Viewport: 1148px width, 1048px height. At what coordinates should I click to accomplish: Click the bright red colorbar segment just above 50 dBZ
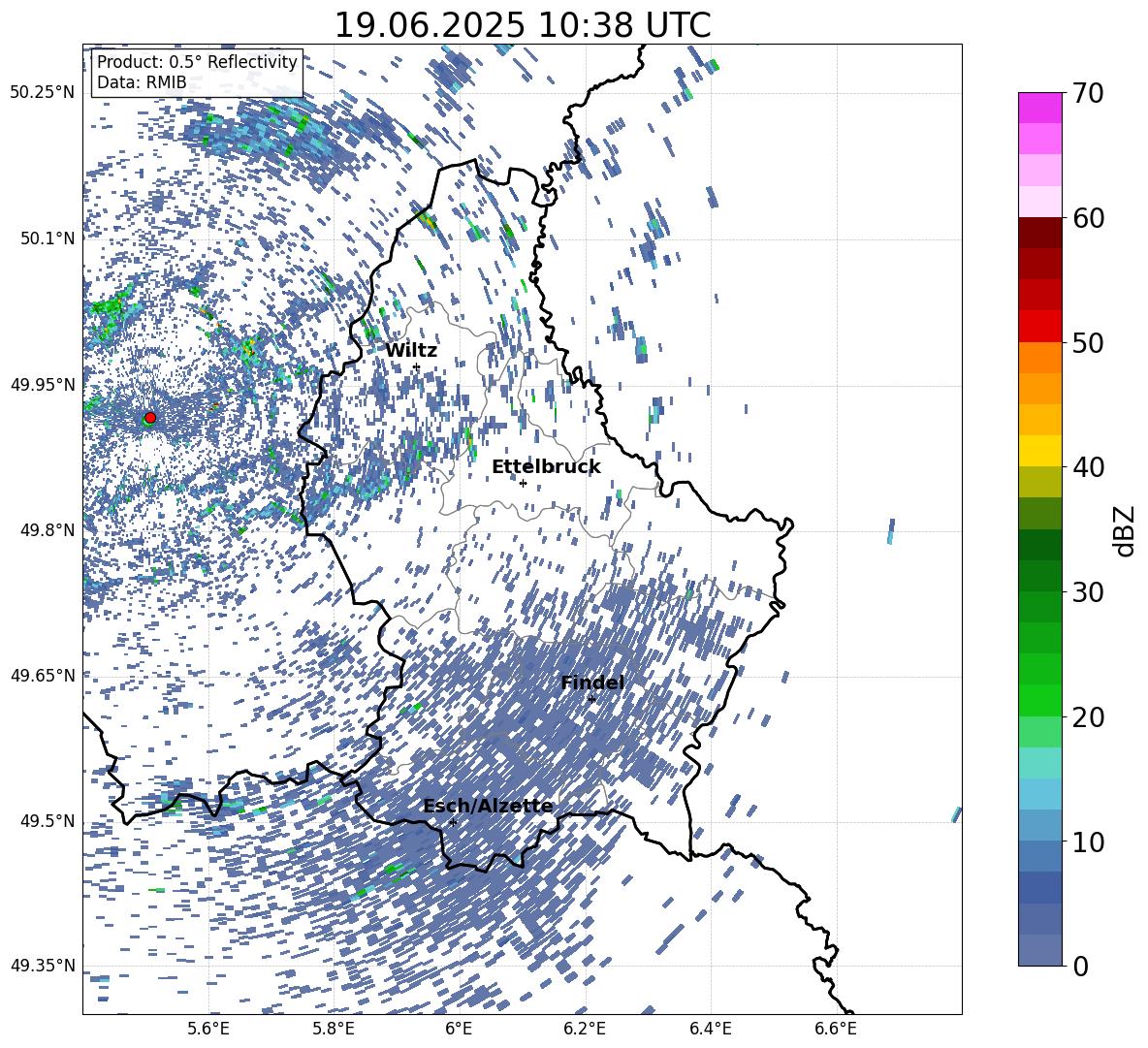tap(1039, 326)
